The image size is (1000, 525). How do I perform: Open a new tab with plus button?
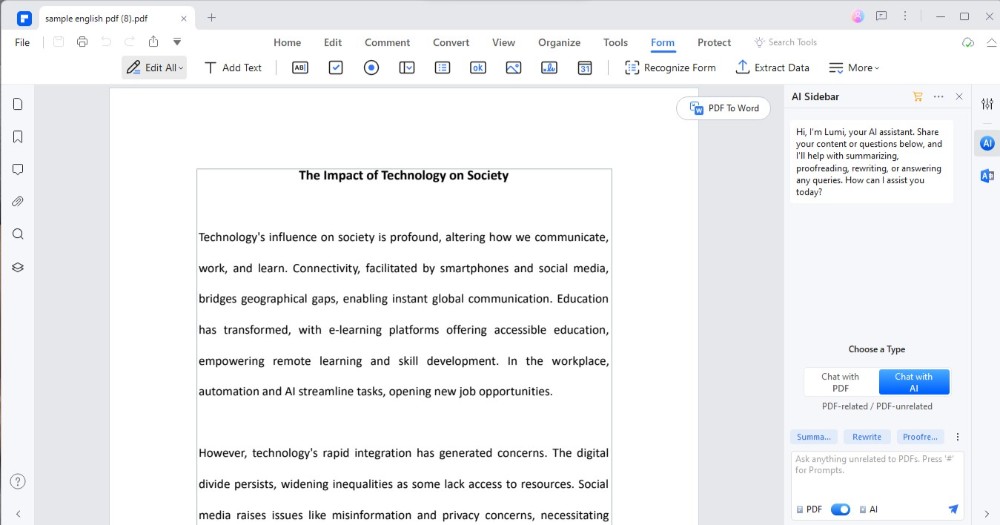point(212,18)
